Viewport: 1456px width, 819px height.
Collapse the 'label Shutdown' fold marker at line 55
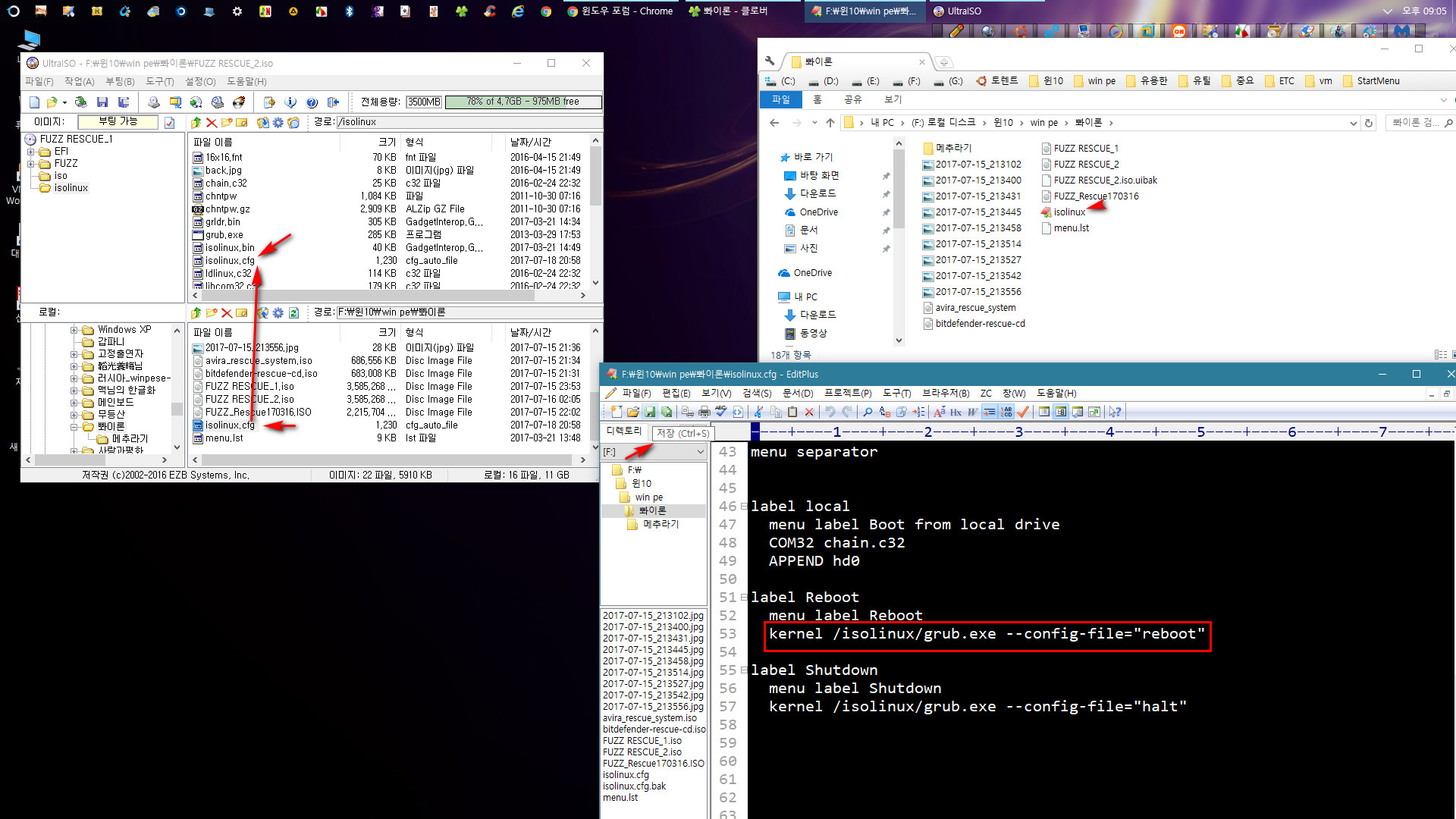tap(743, 670)
